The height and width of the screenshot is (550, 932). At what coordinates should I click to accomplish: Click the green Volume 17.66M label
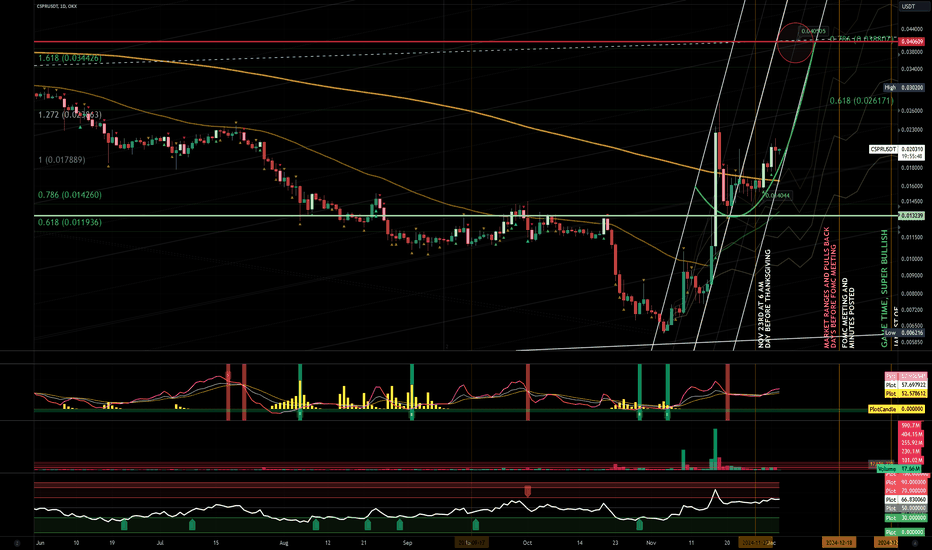click(901, 469)
